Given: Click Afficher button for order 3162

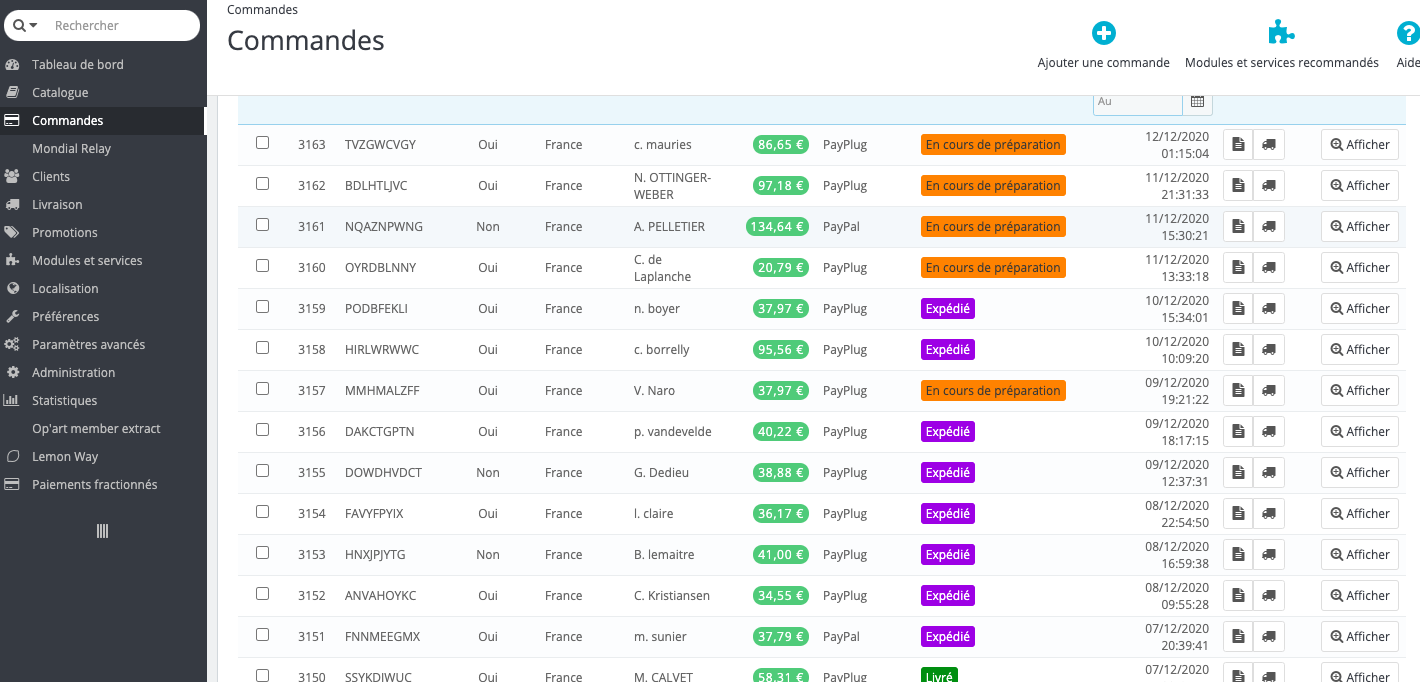Looking at the screenshot, I should [x=1360, y=186].
